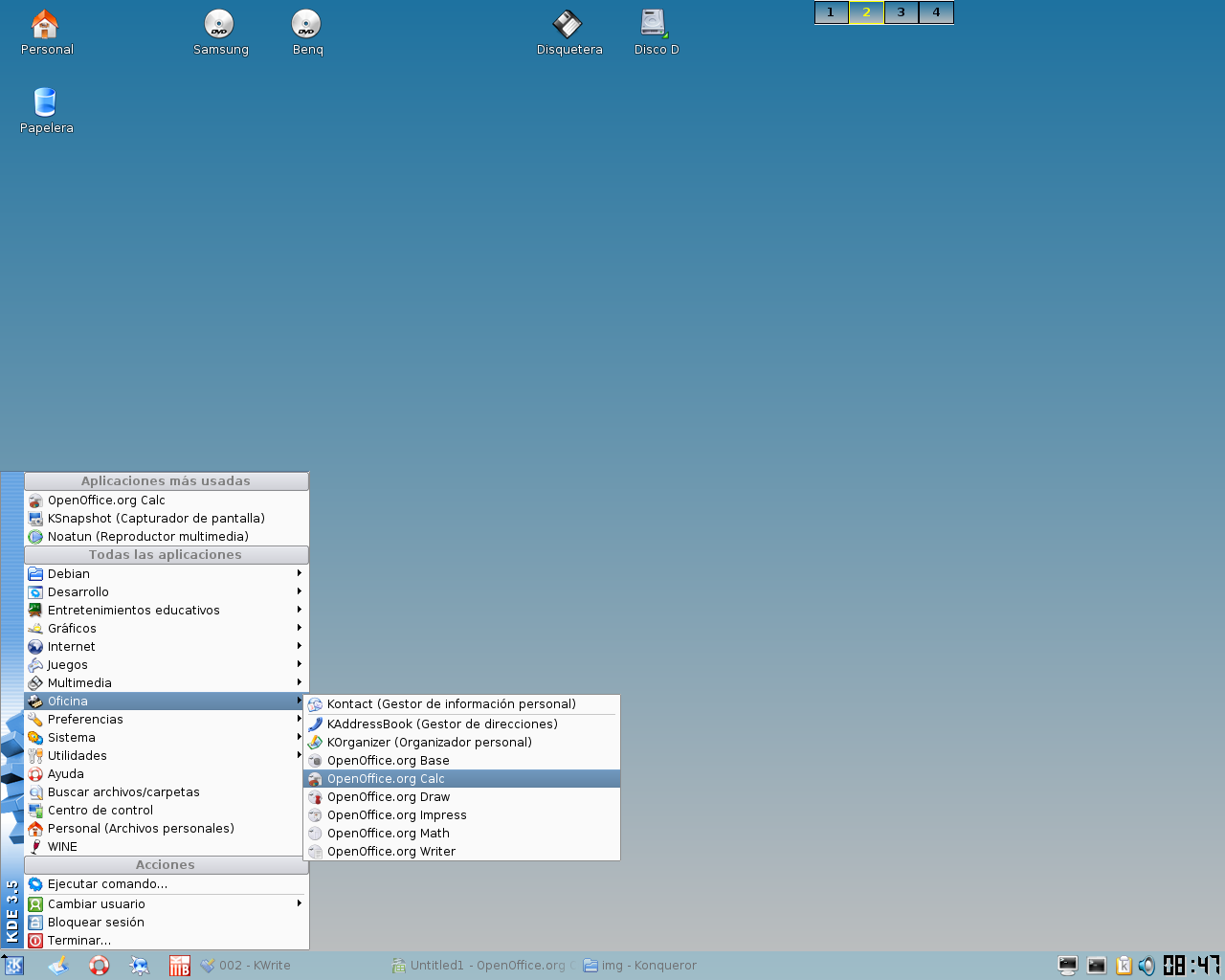Launch OpenOffice.org Writer from Oficina submenu
The height and width of the screenshot is (980, 1225).
point(391,852)
